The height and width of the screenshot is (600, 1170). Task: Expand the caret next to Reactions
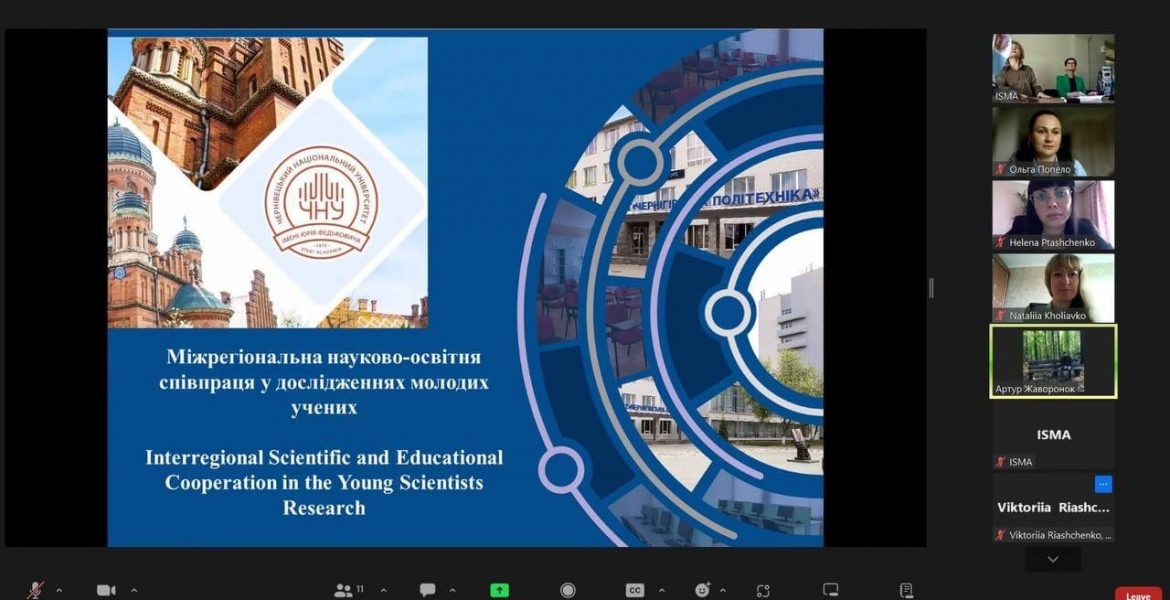pos(722,590)
